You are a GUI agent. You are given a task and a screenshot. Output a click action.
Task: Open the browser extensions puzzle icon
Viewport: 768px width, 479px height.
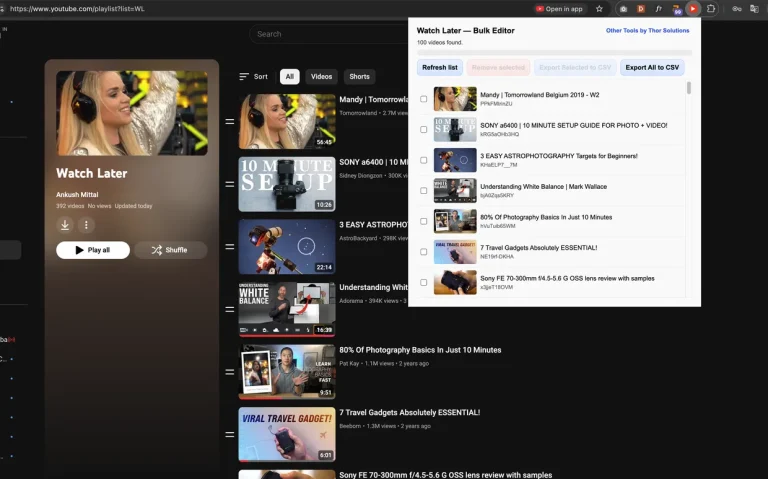[711, 9]
